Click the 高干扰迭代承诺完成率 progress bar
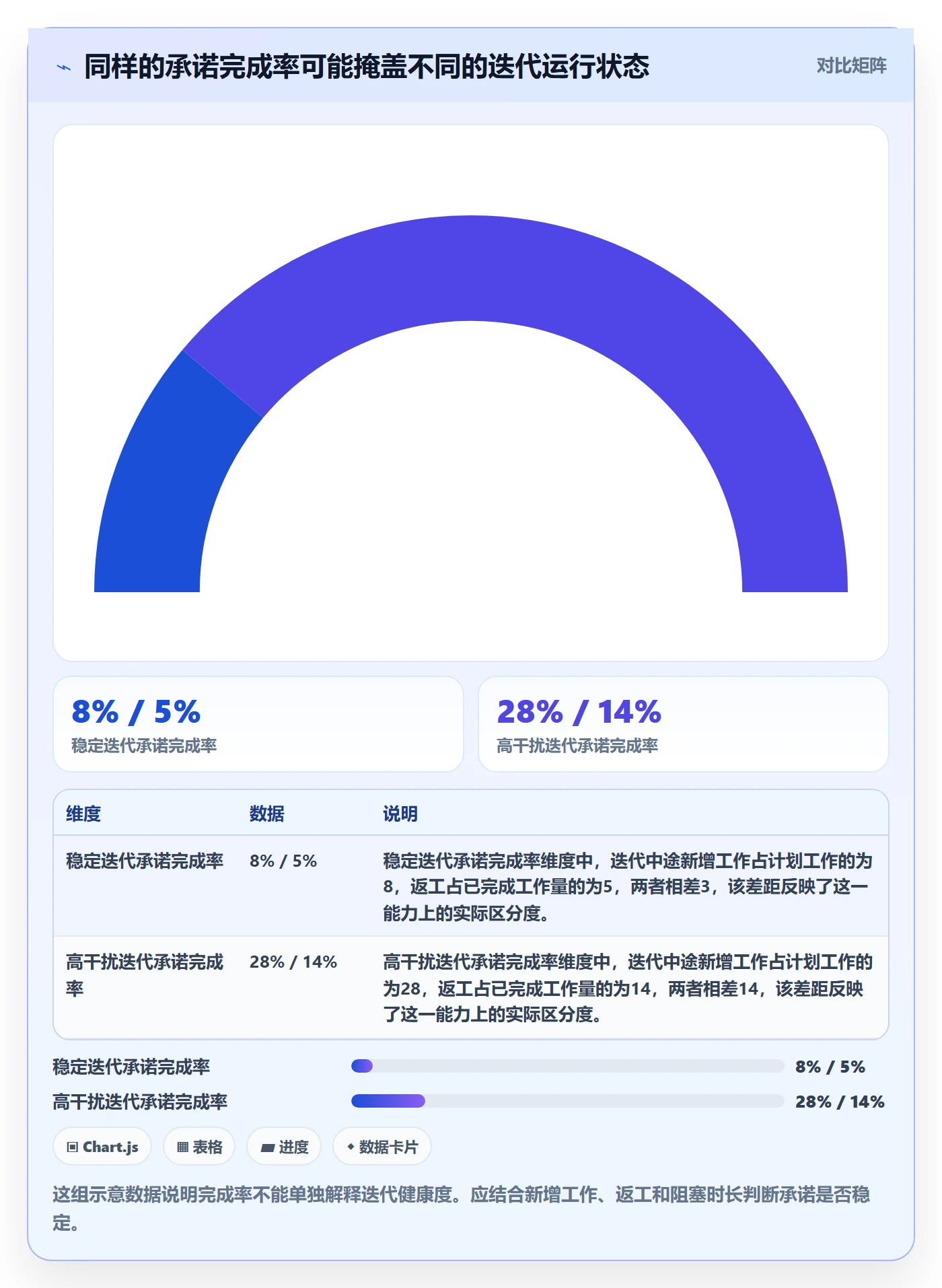This screenshot has width=942, height=1288. click(567, 1101)
